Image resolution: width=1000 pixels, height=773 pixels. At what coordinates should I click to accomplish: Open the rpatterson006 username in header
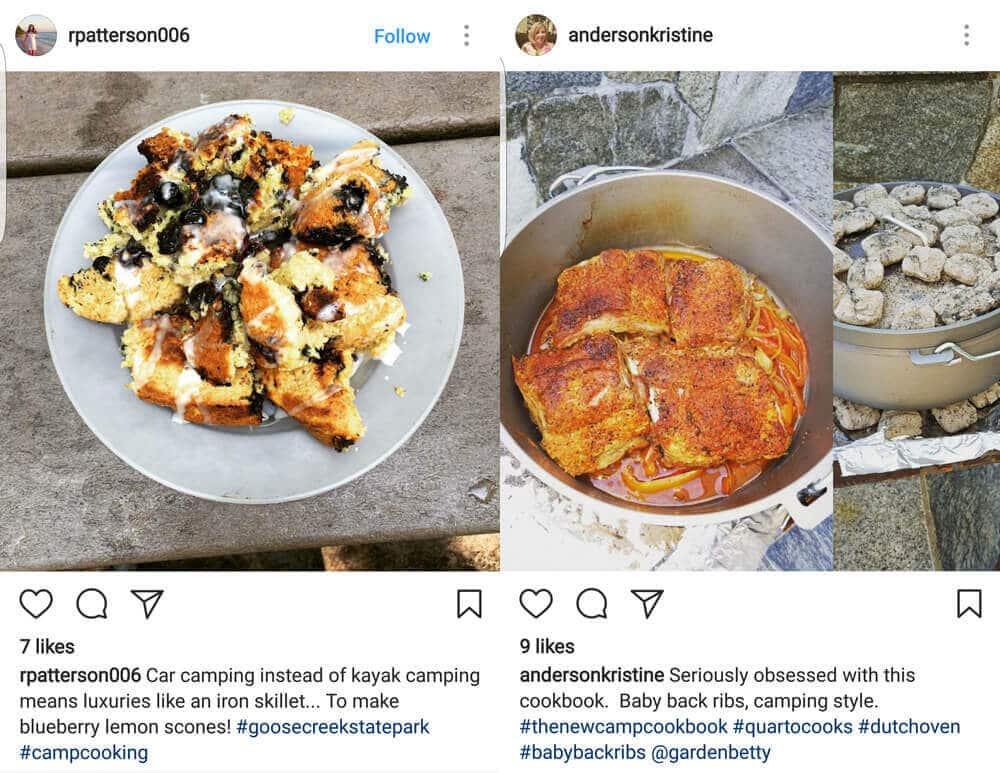[129, 36]
